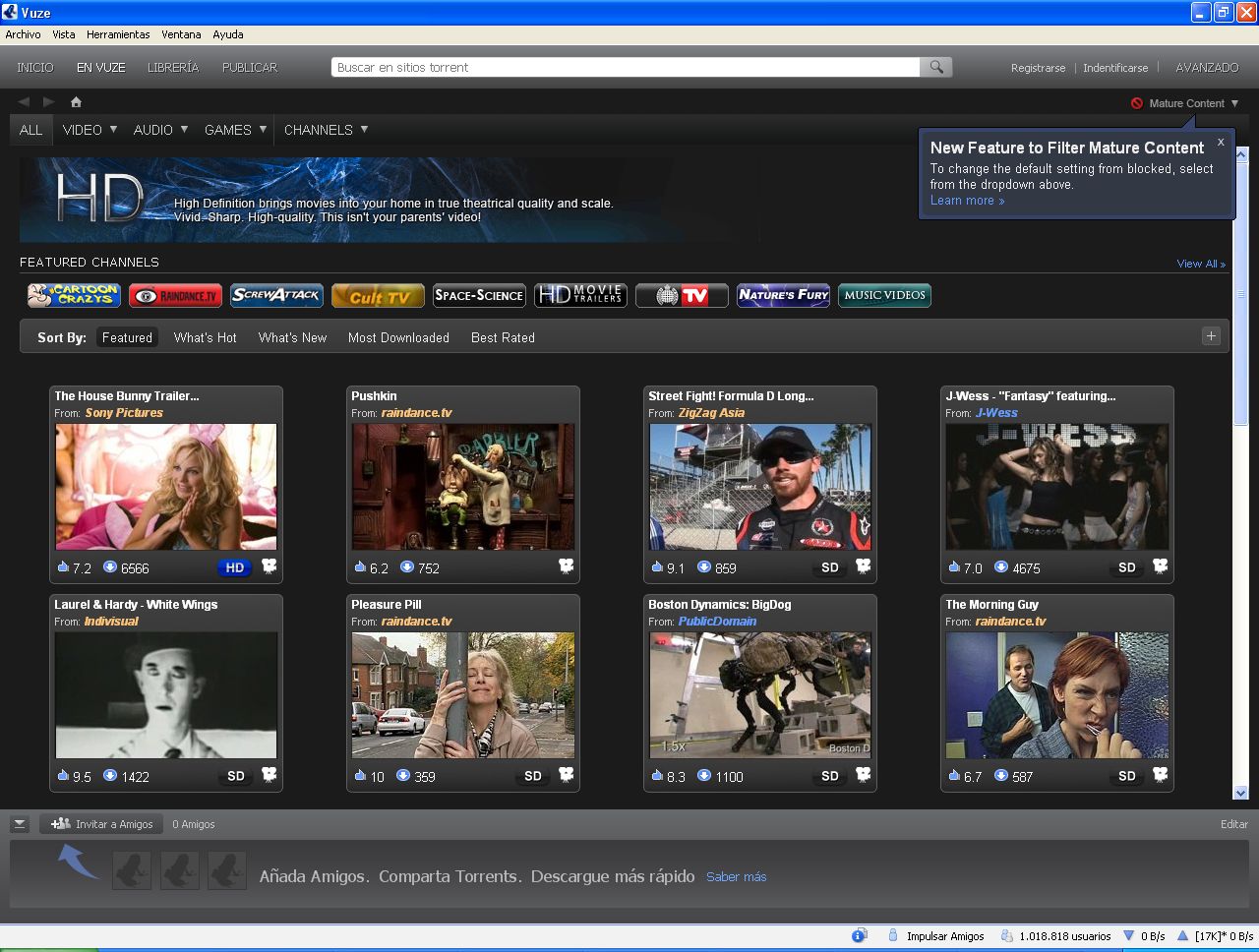Open the download speed indicator arrow
Screen dimensions: 1259x952
point(1129,936)
